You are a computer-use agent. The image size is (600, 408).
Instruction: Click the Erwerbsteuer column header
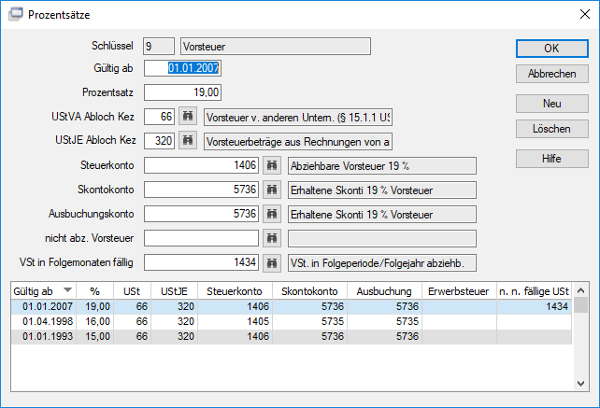click(x=459, y=291)
